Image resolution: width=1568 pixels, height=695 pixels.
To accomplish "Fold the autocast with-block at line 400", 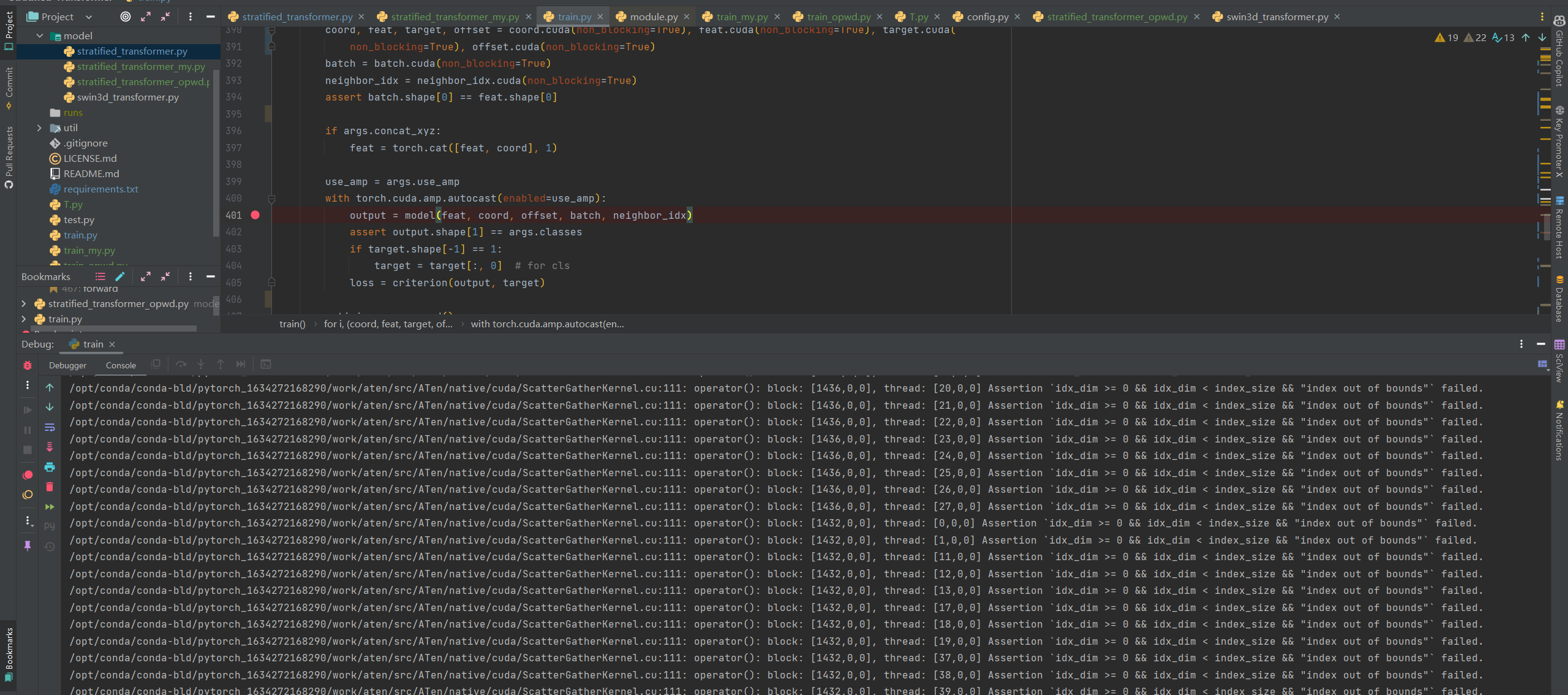I will [x=272, y=199].
